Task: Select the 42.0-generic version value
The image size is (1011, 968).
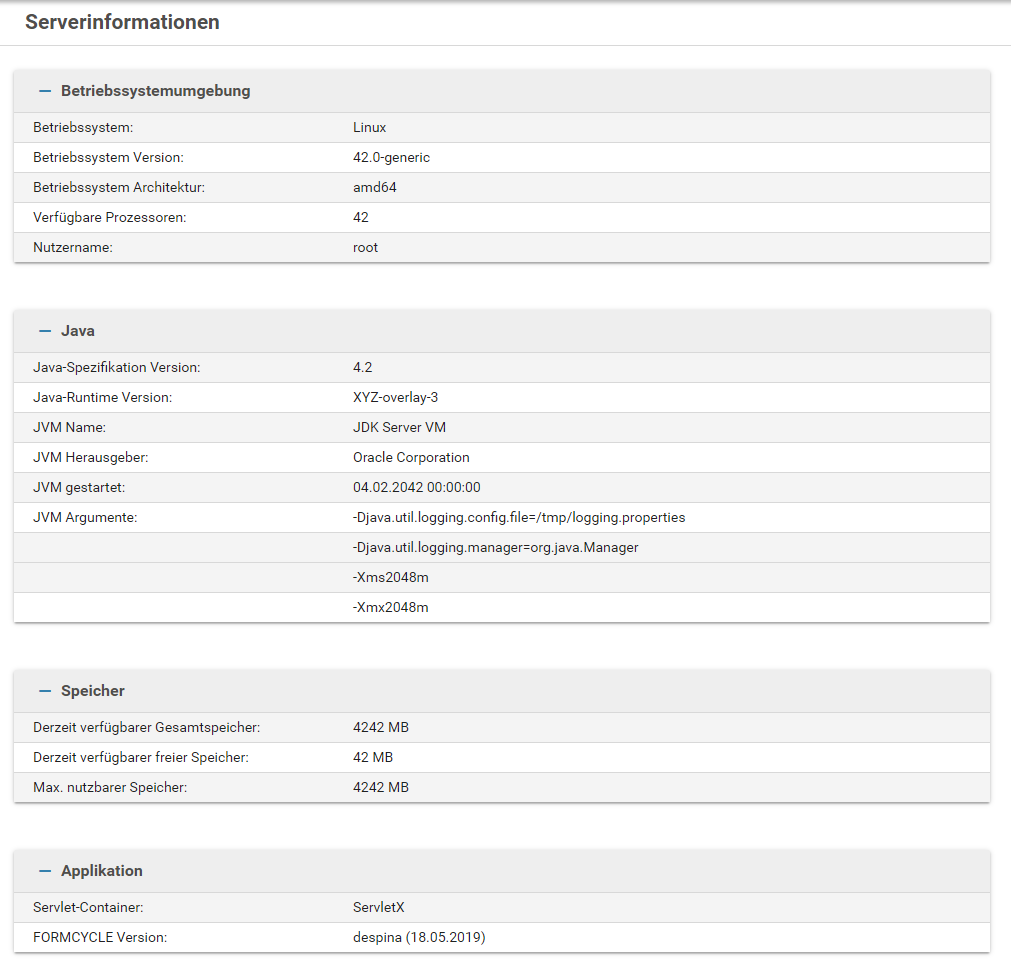Action: click(x=392, y=158)
